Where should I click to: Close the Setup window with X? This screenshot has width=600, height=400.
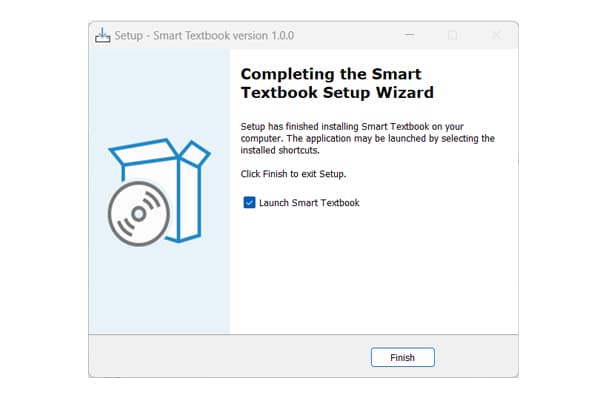point(496,36)
